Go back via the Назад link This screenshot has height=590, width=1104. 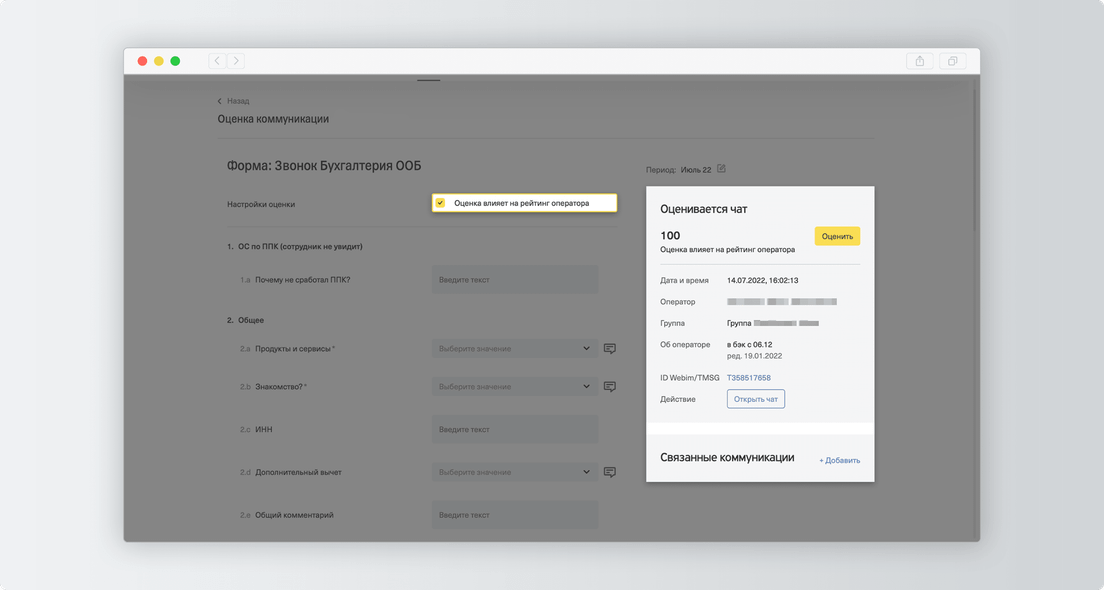click(234, 101)
